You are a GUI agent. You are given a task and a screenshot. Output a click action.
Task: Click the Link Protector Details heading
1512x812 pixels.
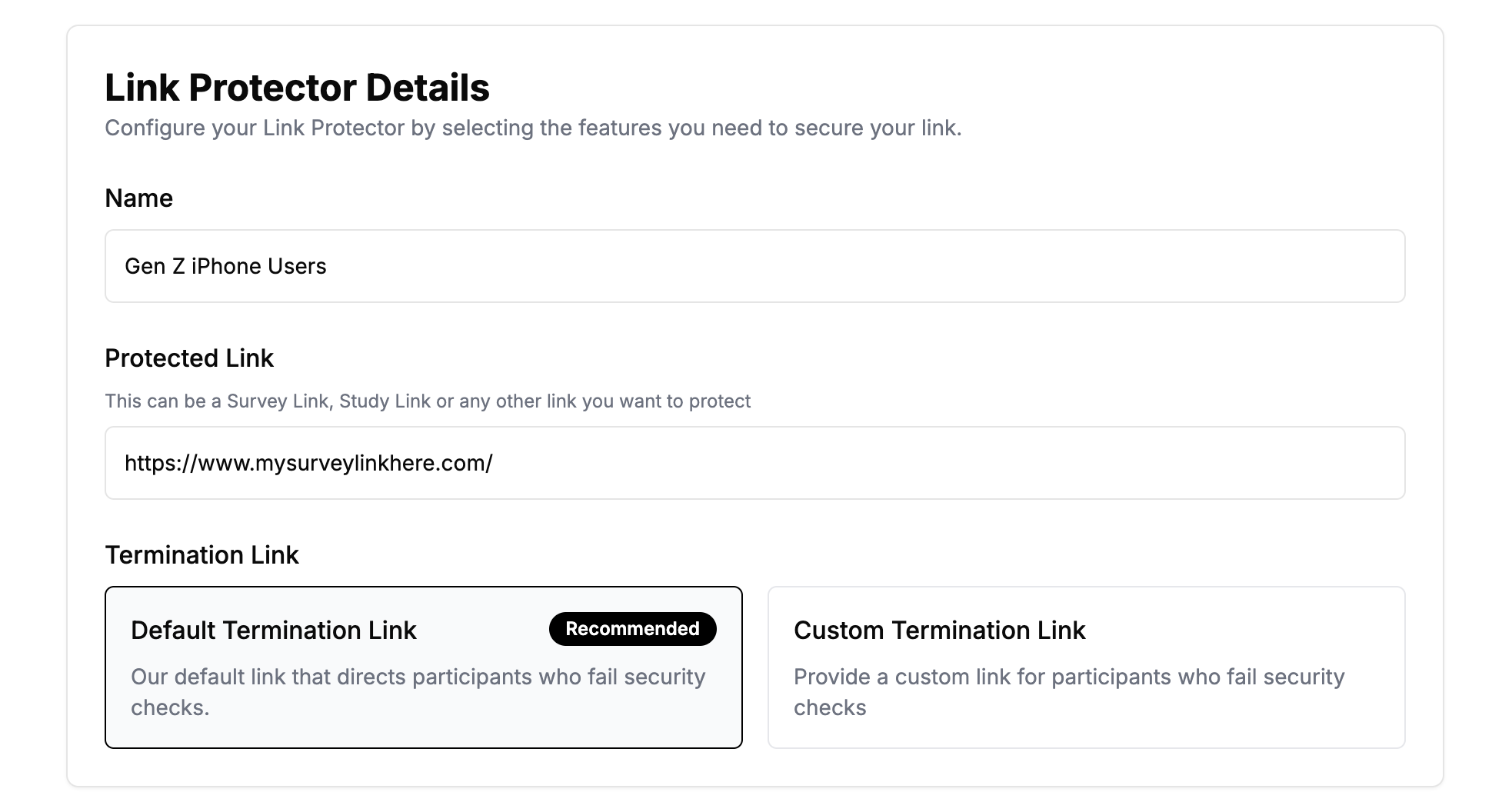(297, 88)
